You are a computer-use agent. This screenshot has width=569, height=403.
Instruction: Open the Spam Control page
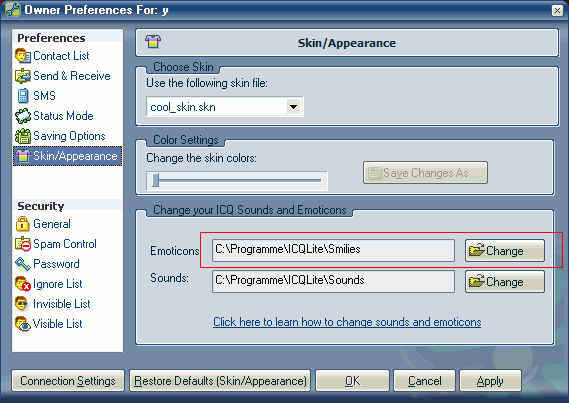coord(65,244)
